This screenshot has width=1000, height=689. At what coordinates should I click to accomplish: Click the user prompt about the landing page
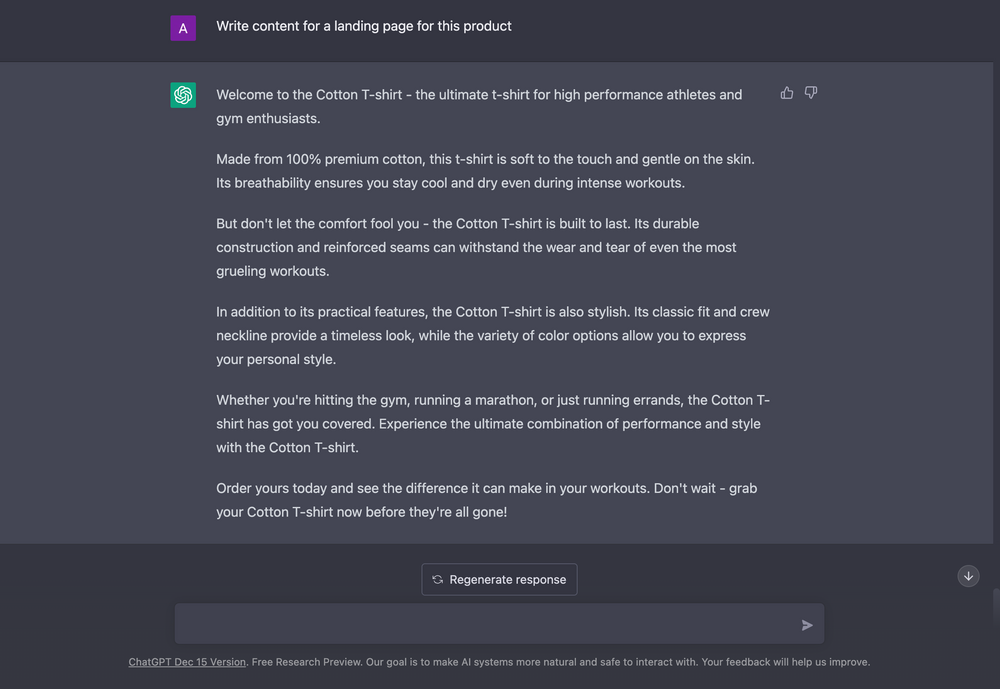(364, 26)
